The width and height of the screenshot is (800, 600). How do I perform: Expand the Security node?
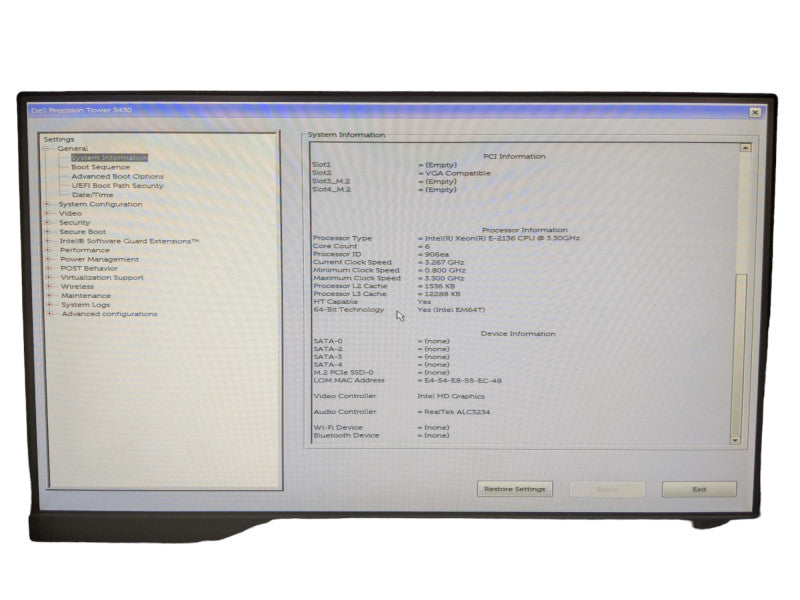click(47, 223)
